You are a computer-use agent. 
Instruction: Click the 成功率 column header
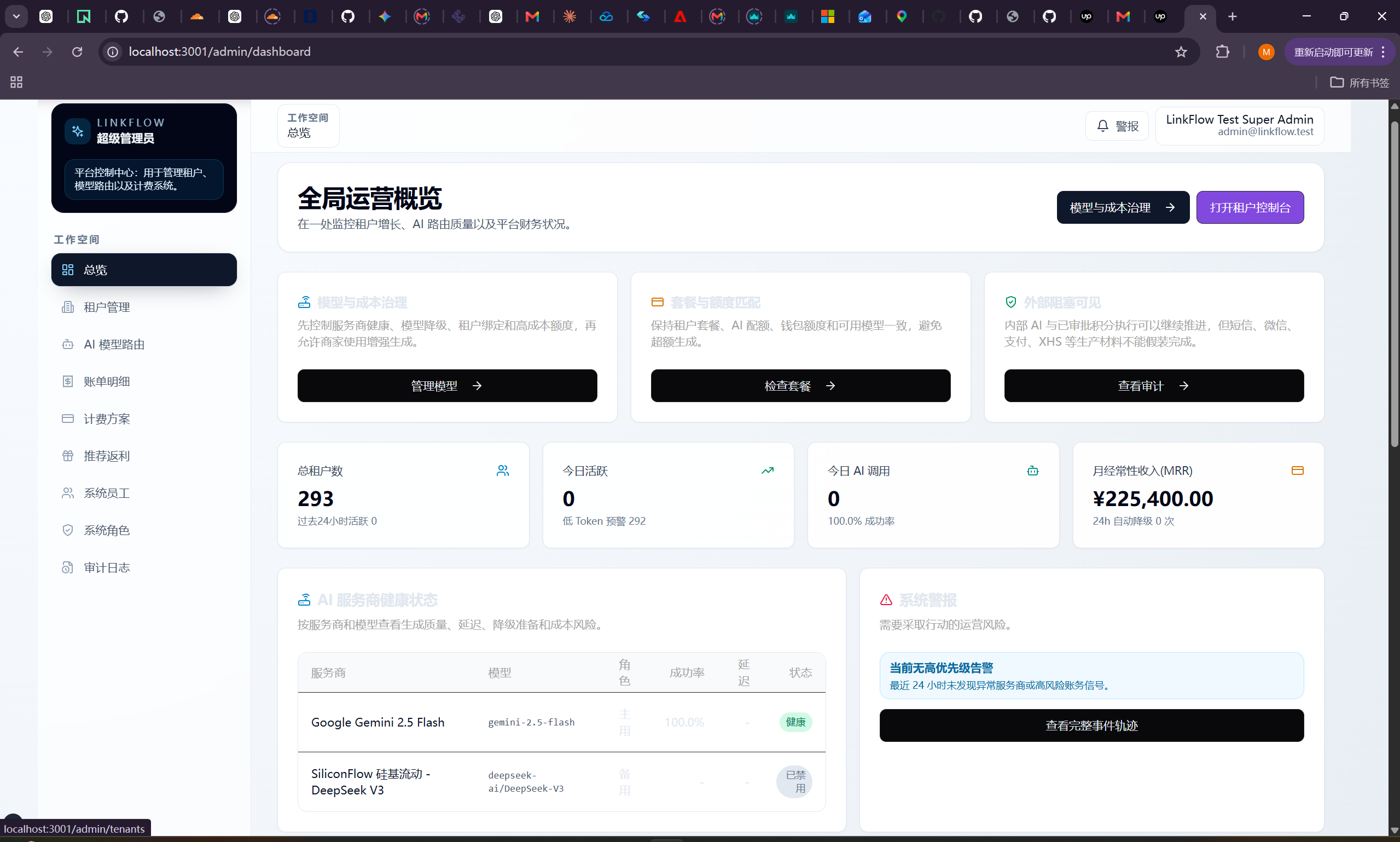tap(687, 672)
